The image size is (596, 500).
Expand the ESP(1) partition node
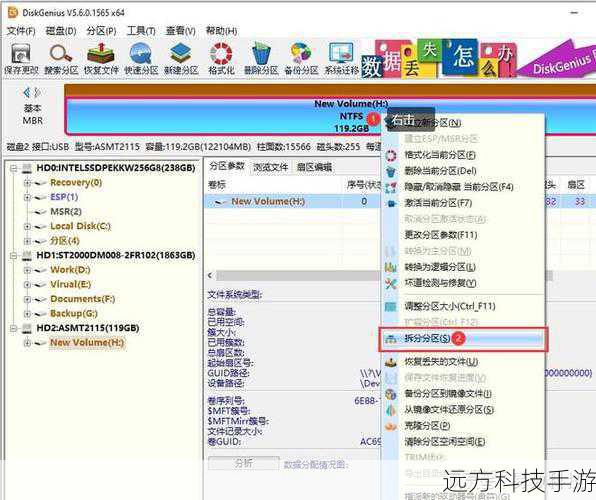27,197
